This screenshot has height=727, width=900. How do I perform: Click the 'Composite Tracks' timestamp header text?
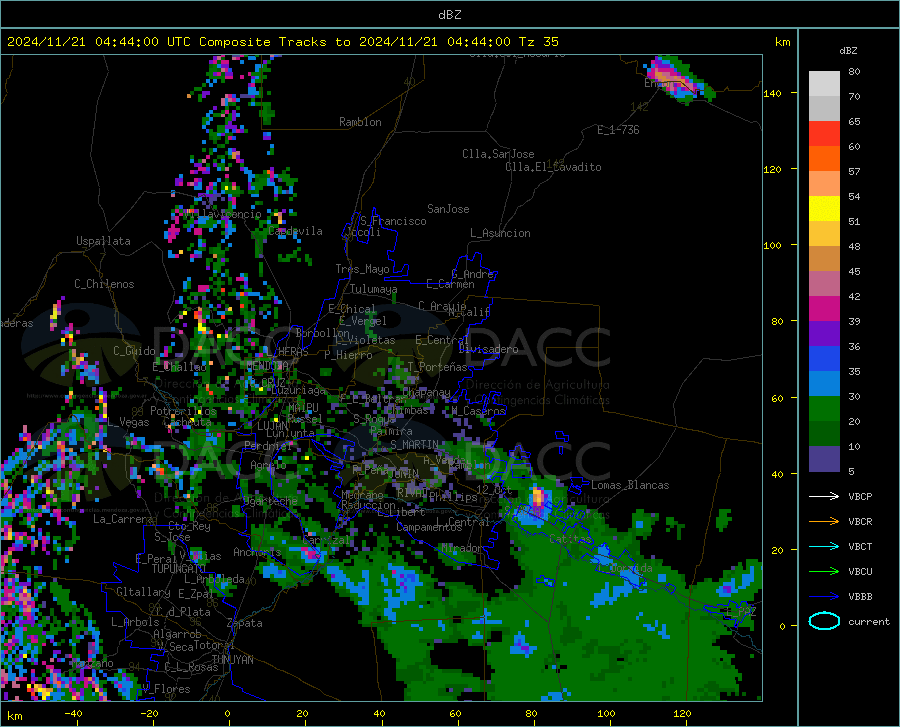coord(283,42)
